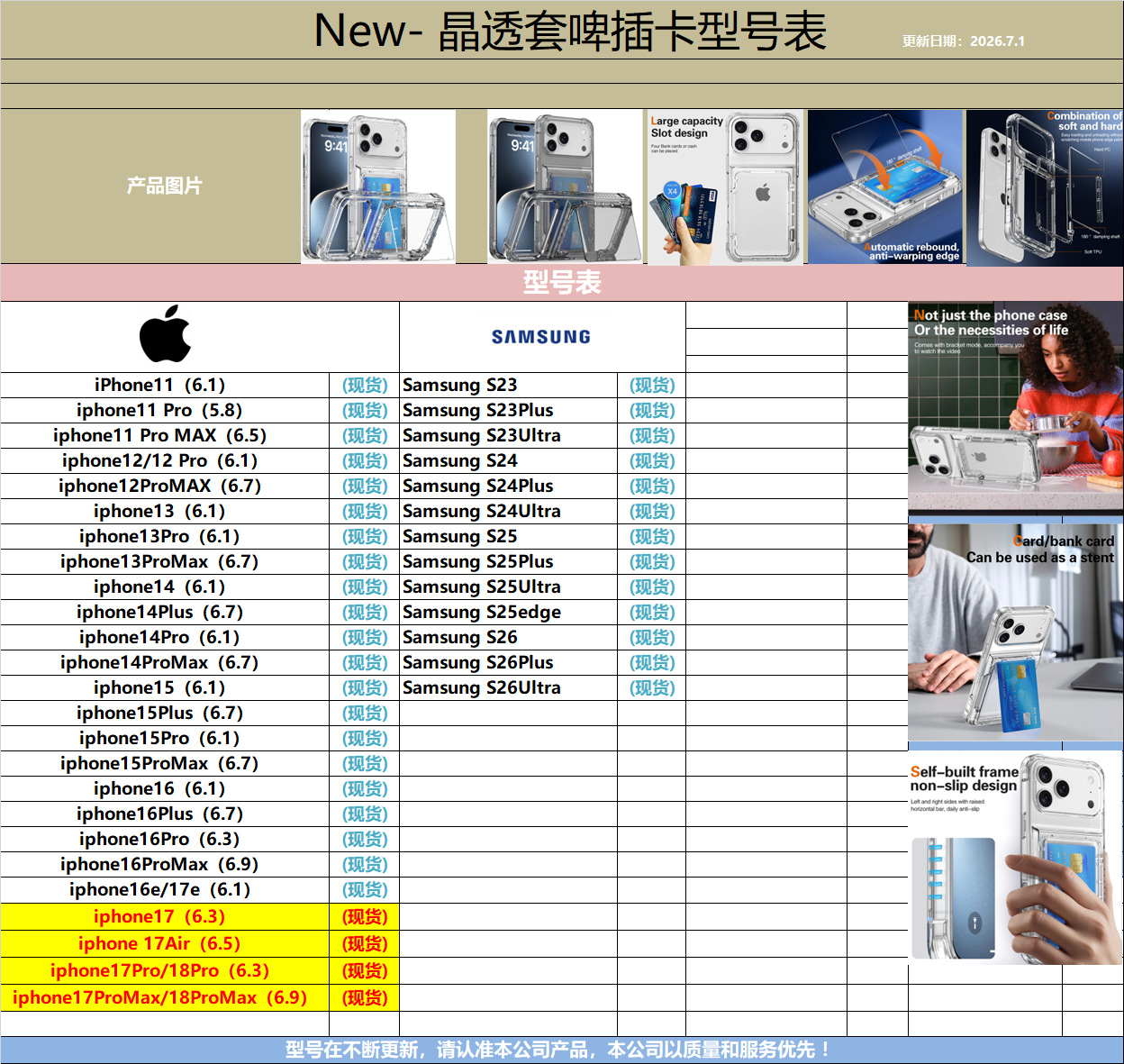Select the 现货 cell beside Samsung S26Ultra

click(x=652, y=688)
